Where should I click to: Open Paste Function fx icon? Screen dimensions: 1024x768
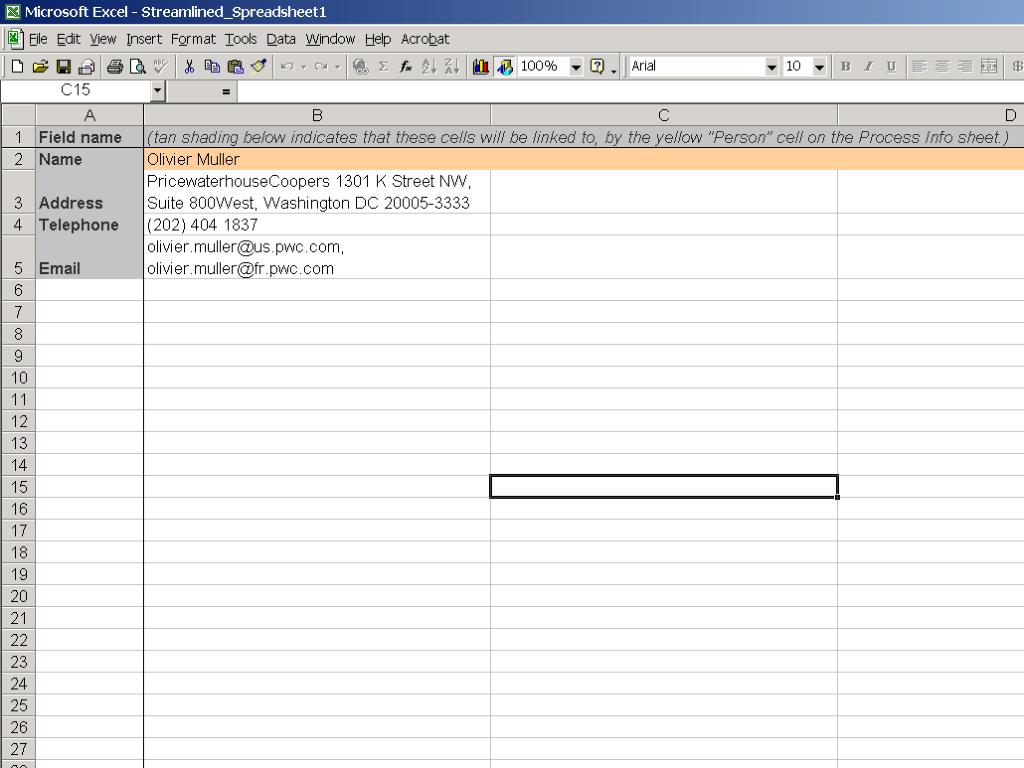point(406,66)
